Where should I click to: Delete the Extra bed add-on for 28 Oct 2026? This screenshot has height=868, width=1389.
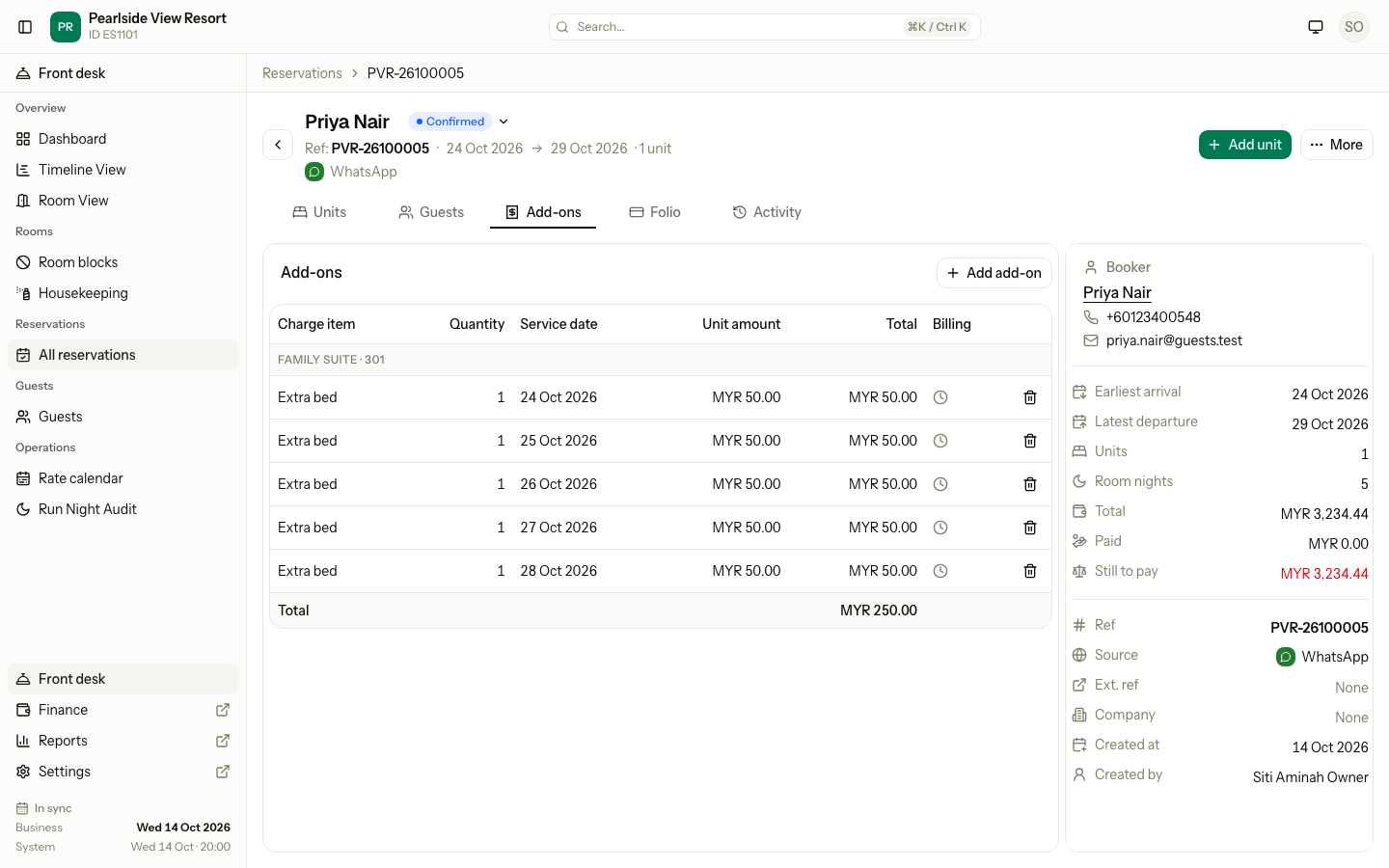tap(1030, 571)
